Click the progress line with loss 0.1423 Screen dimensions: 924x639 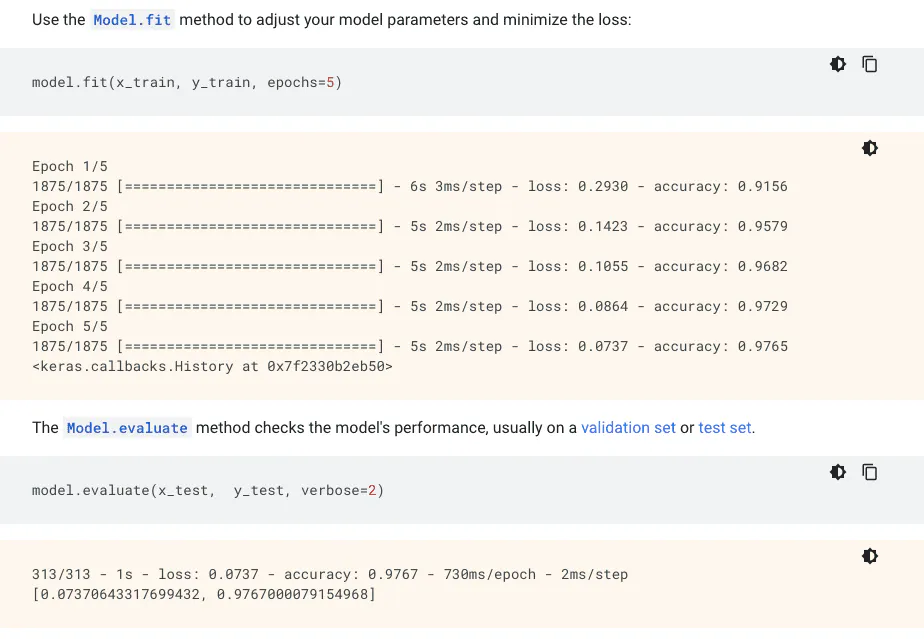point(410,226)
